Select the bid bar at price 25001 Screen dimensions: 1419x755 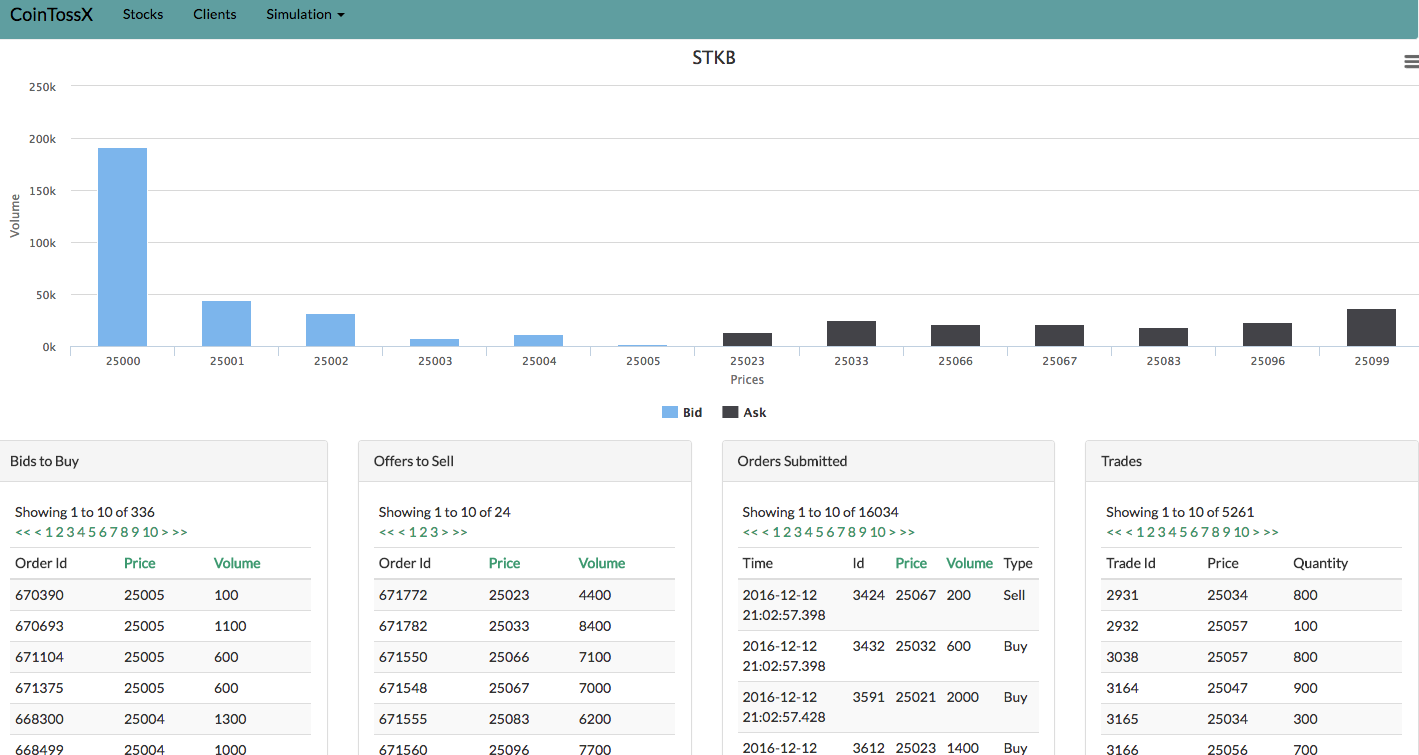point(226,324)
